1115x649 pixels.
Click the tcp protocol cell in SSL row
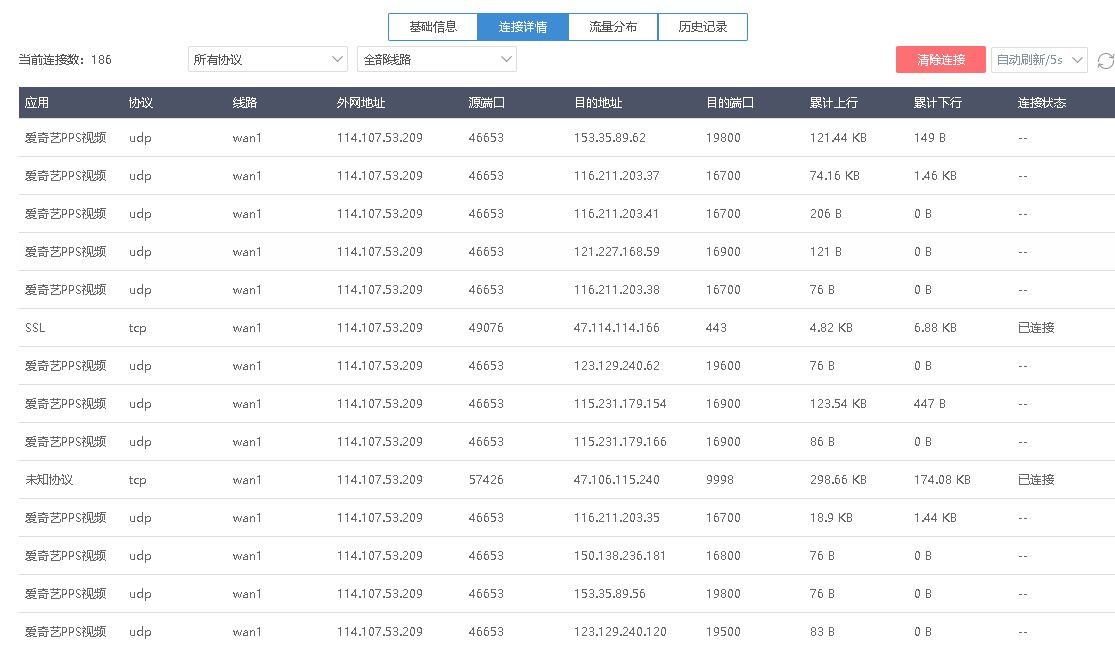137,328
